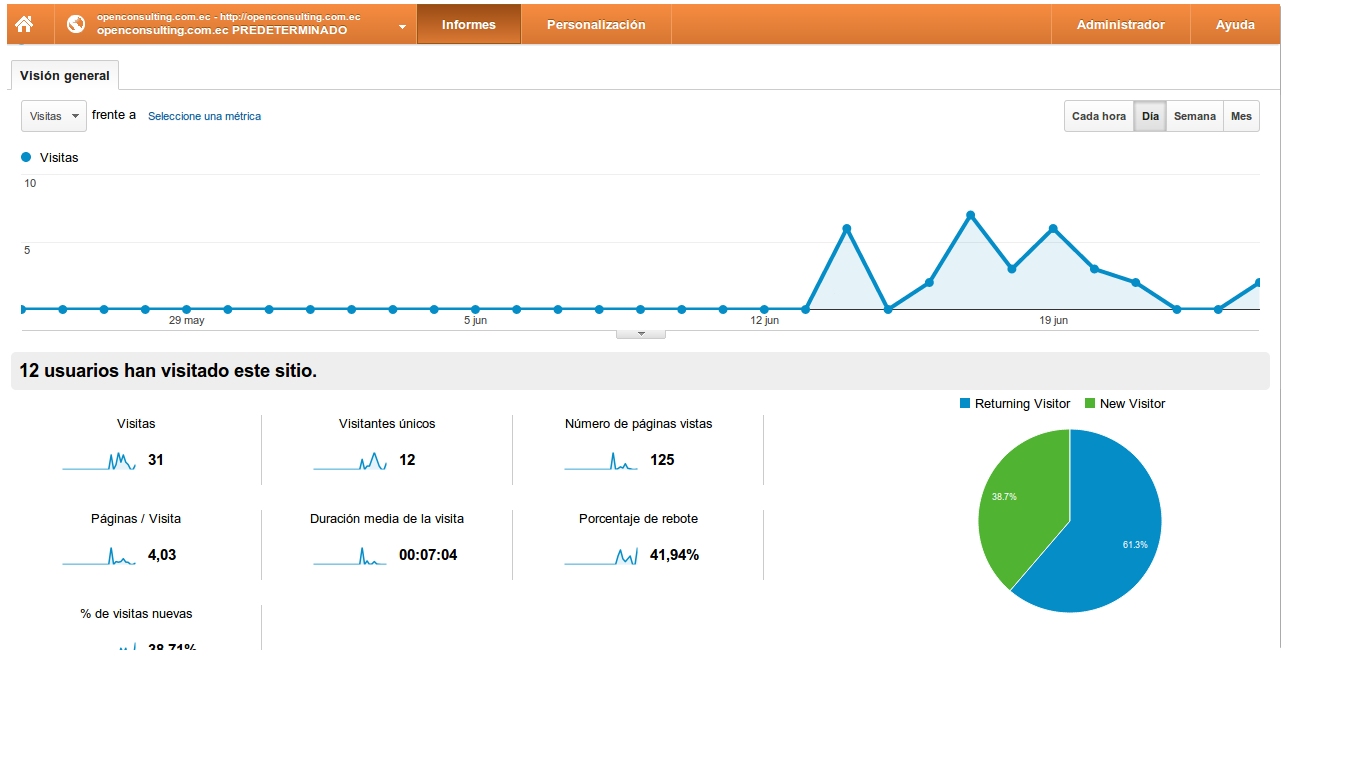Click the Visitas sparkline chart icon
Screen dimensions: 1366x768
click(99, 461)
